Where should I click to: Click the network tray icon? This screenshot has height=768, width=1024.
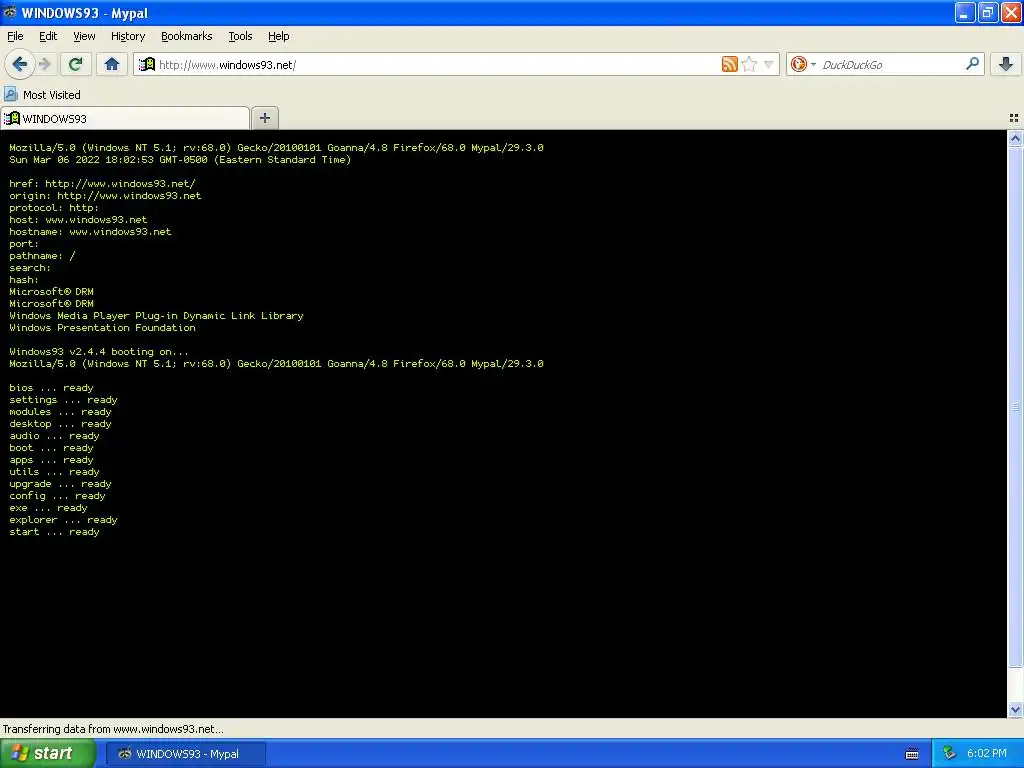coord(949,754)
